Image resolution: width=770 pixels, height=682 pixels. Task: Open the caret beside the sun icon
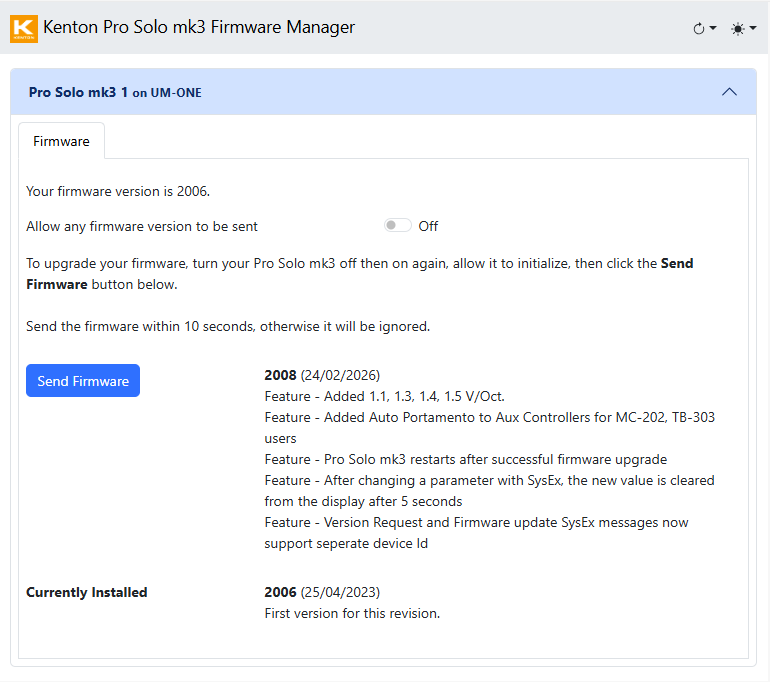(752, 29)
